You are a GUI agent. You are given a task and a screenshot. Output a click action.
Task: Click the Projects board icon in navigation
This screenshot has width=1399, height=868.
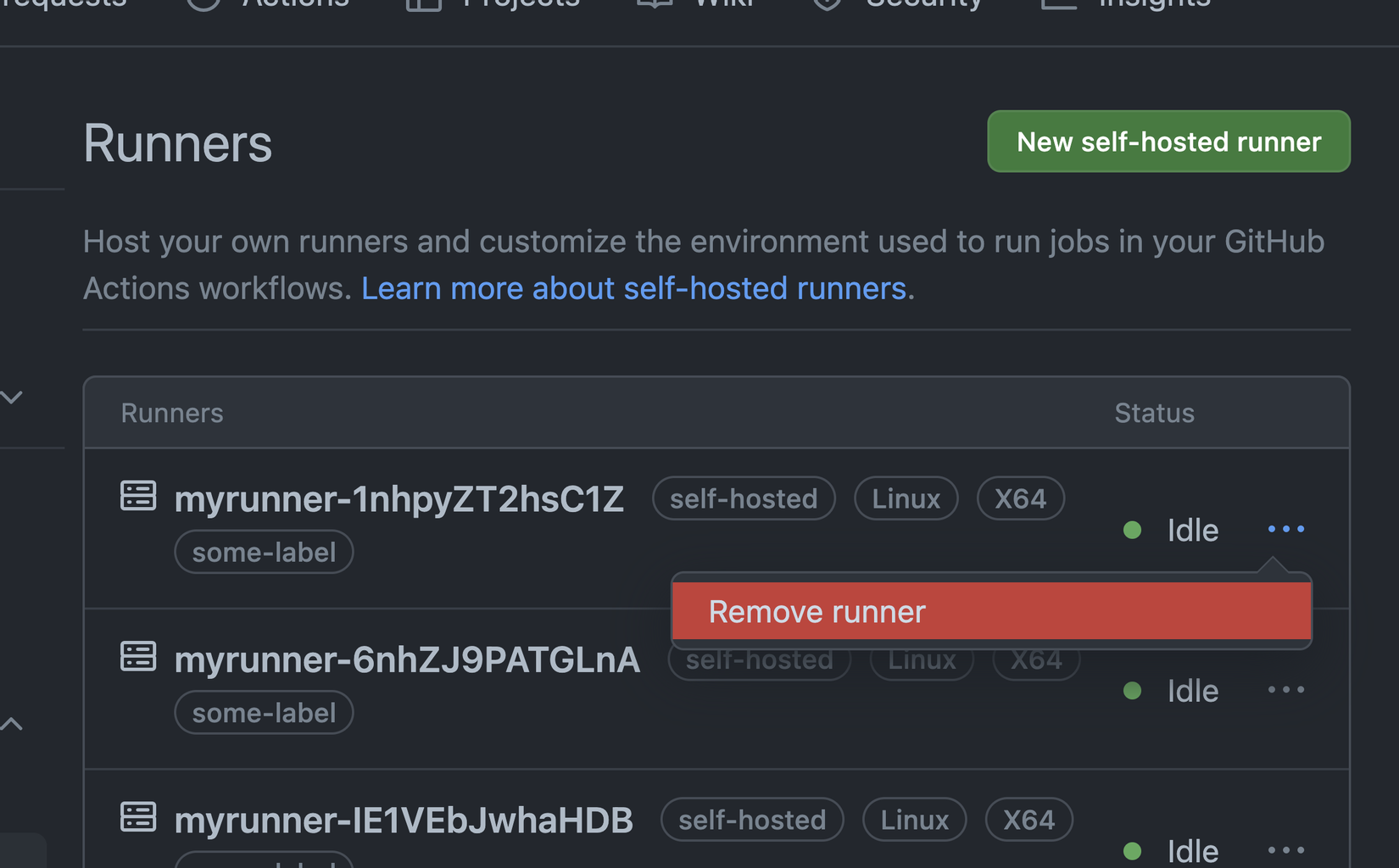422,4
